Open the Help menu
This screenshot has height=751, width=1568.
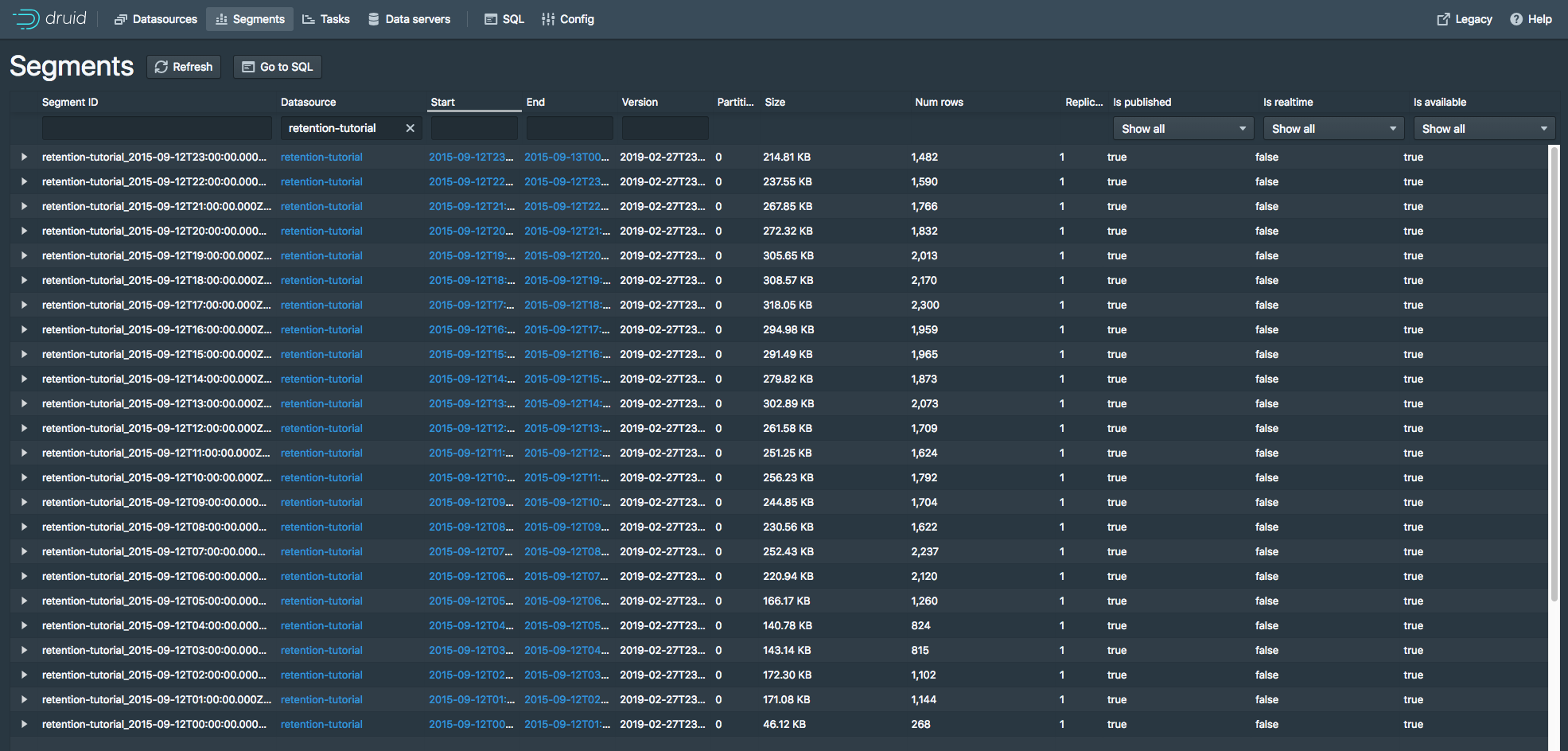click(1531, 19)
